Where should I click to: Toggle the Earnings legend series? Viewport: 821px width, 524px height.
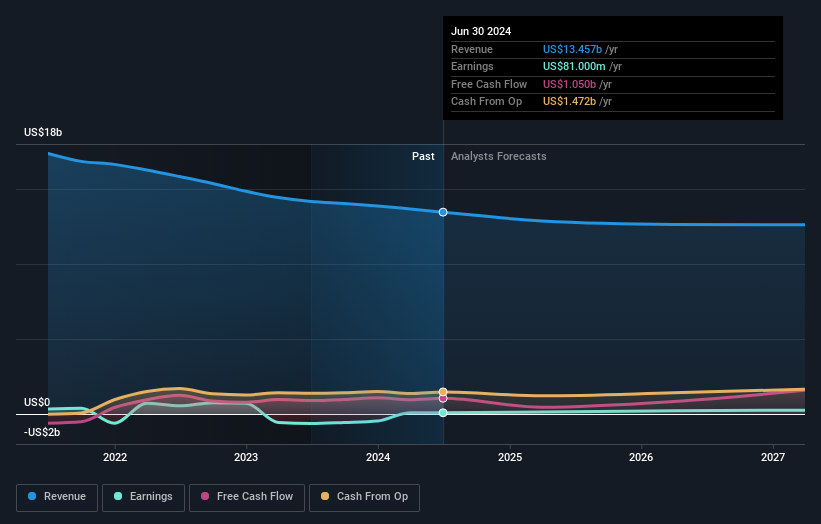(x=143, y=497)
